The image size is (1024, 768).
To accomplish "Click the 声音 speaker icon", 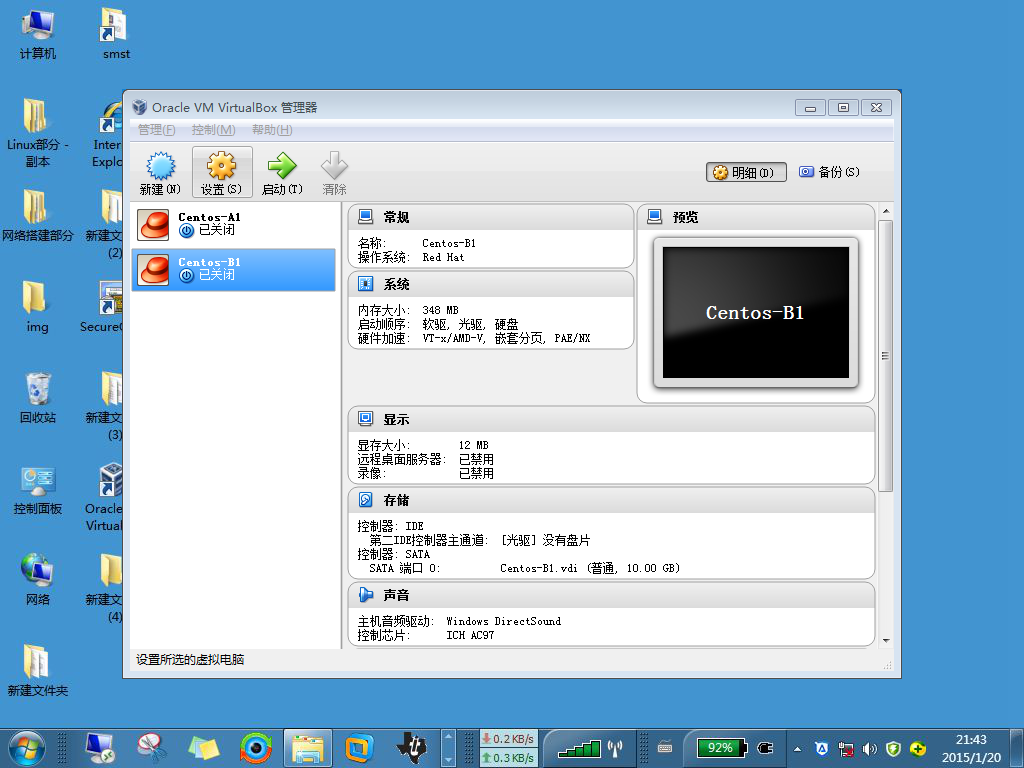I will [x=366, y=594].
